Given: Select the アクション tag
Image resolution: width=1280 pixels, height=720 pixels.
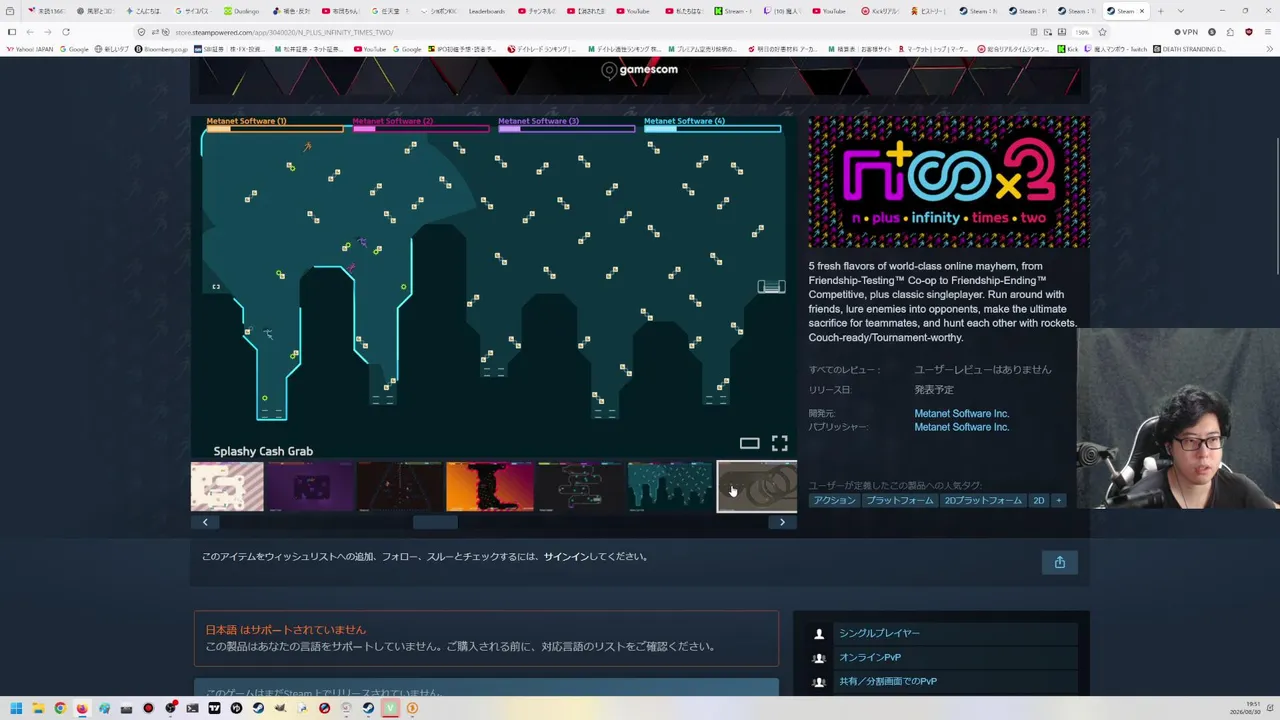Looking at the screenshot, I should (834, 500).
